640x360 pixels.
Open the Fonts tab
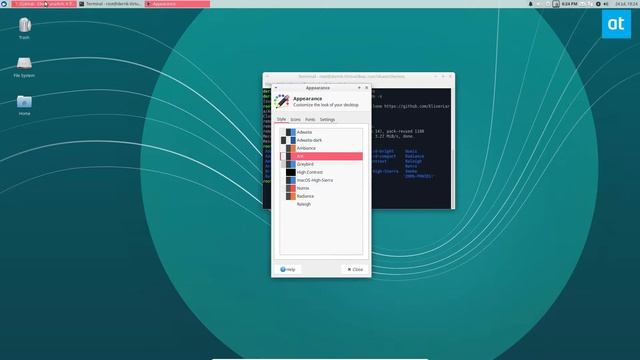pyautogui.click(x=310, y=120)
